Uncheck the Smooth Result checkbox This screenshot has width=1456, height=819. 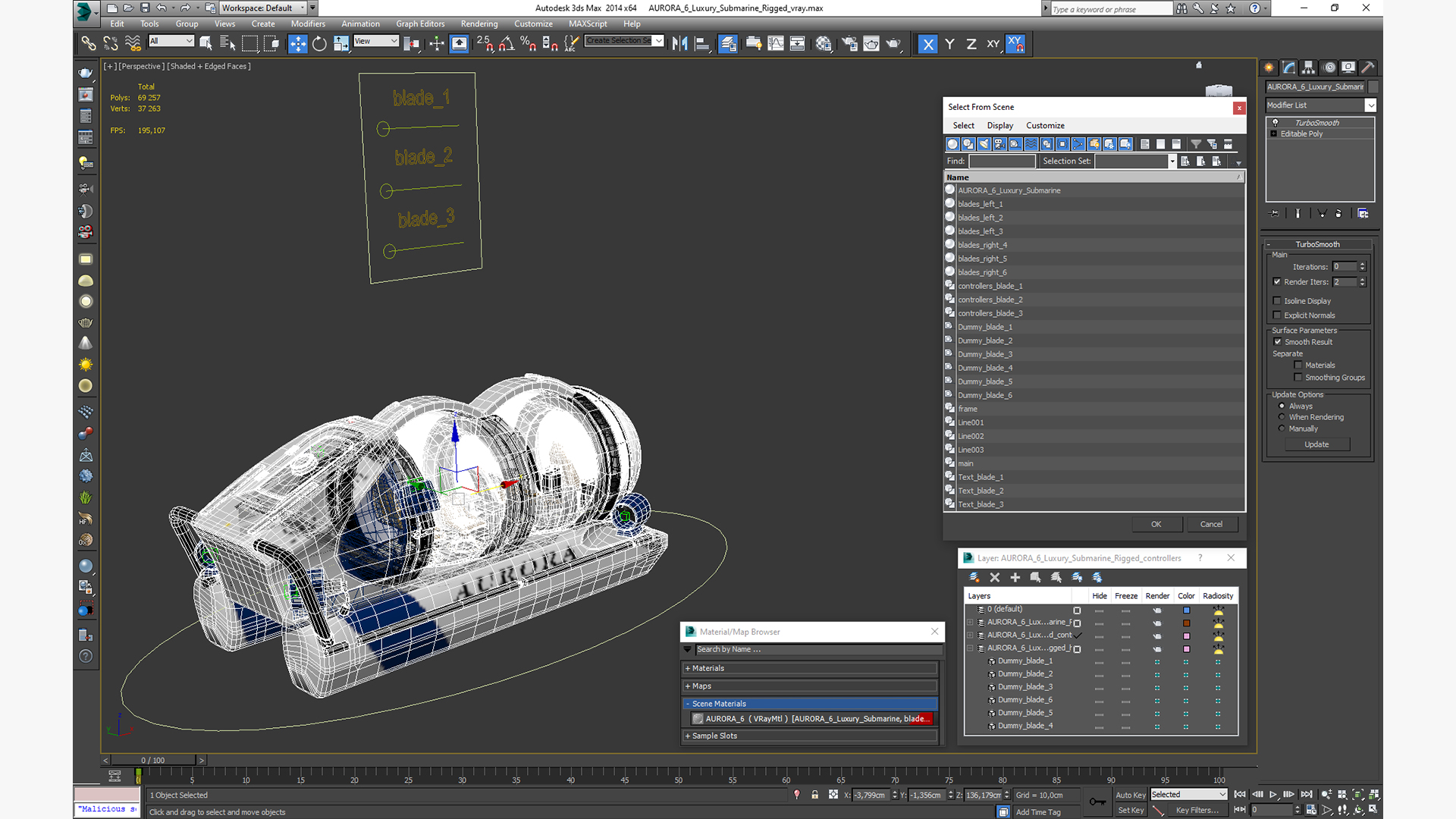pyautogui.click(x=1277, y=342)
